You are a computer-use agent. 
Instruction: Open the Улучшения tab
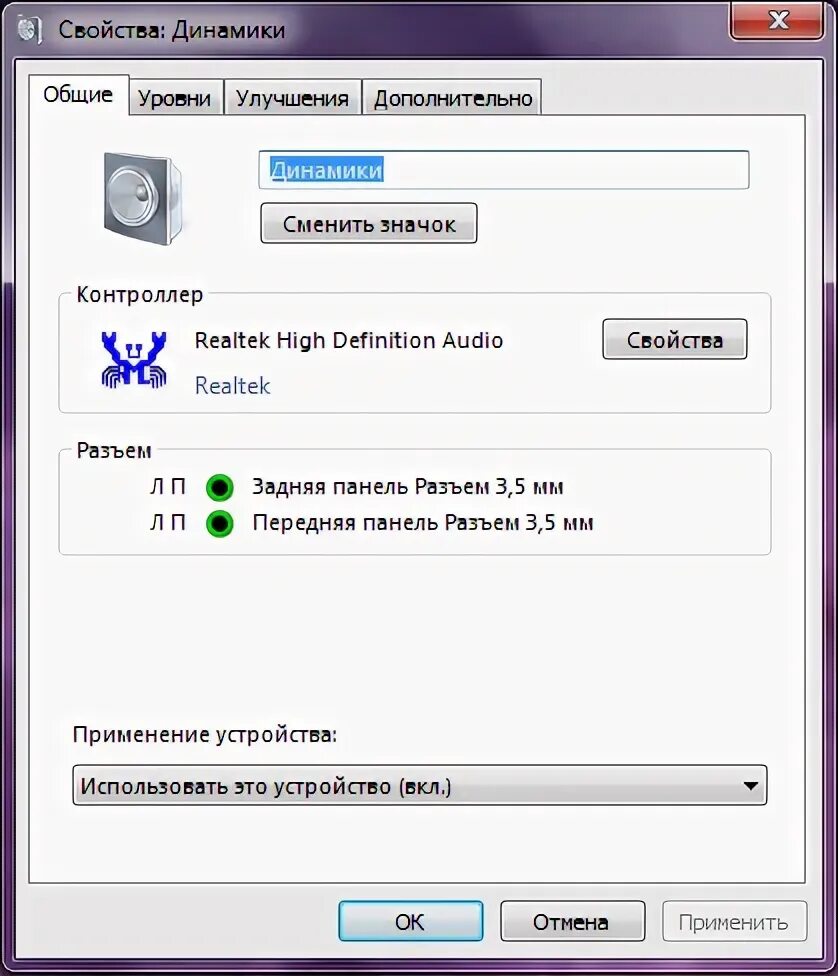(292, 98)
